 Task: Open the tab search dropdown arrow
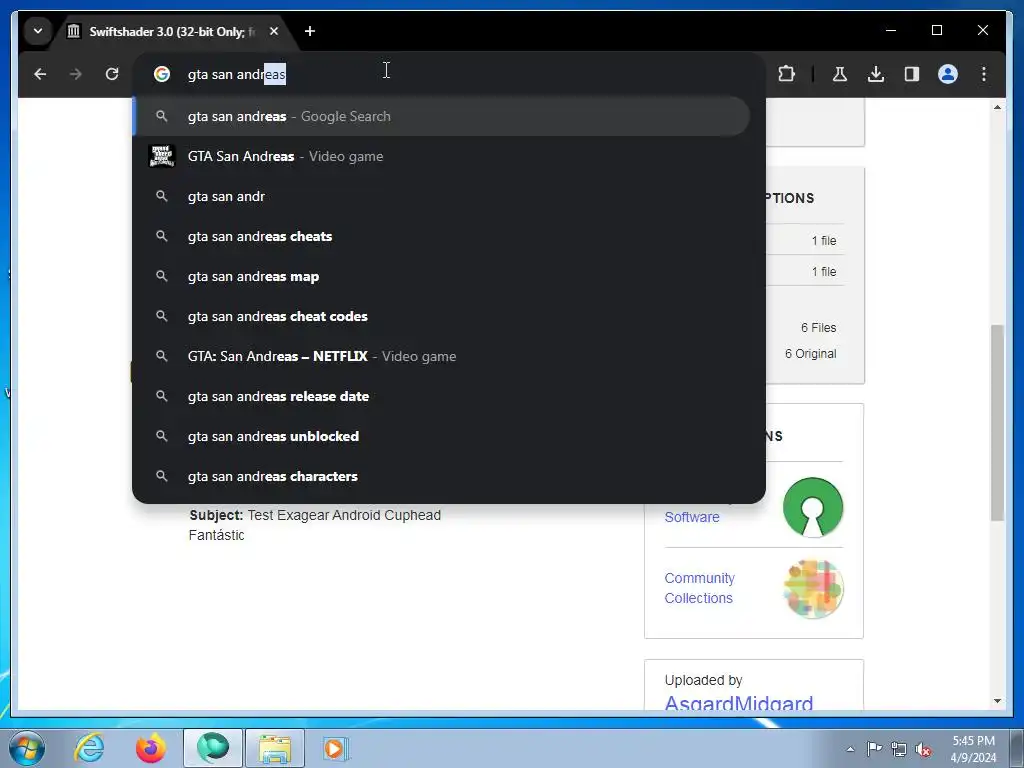click(x=38, y=31)
